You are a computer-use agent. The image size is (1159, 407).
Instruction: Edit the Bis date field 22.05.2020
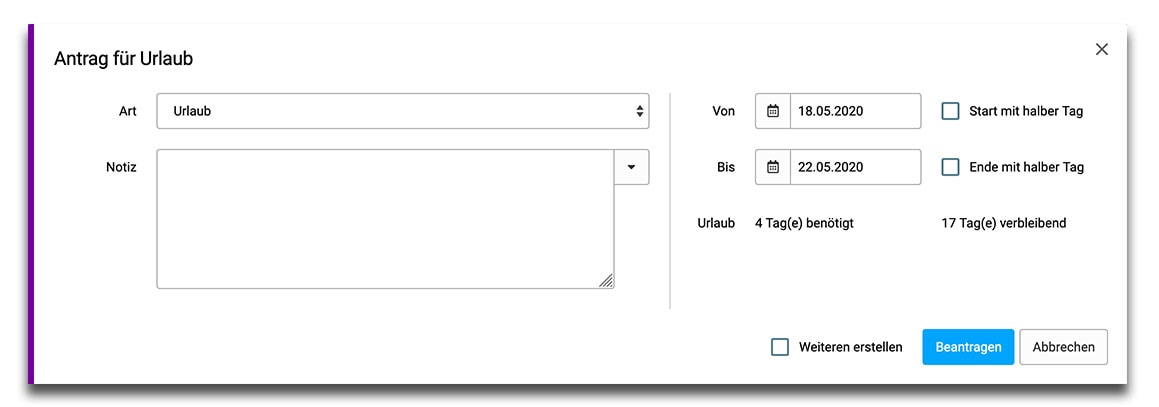[855, 167]
